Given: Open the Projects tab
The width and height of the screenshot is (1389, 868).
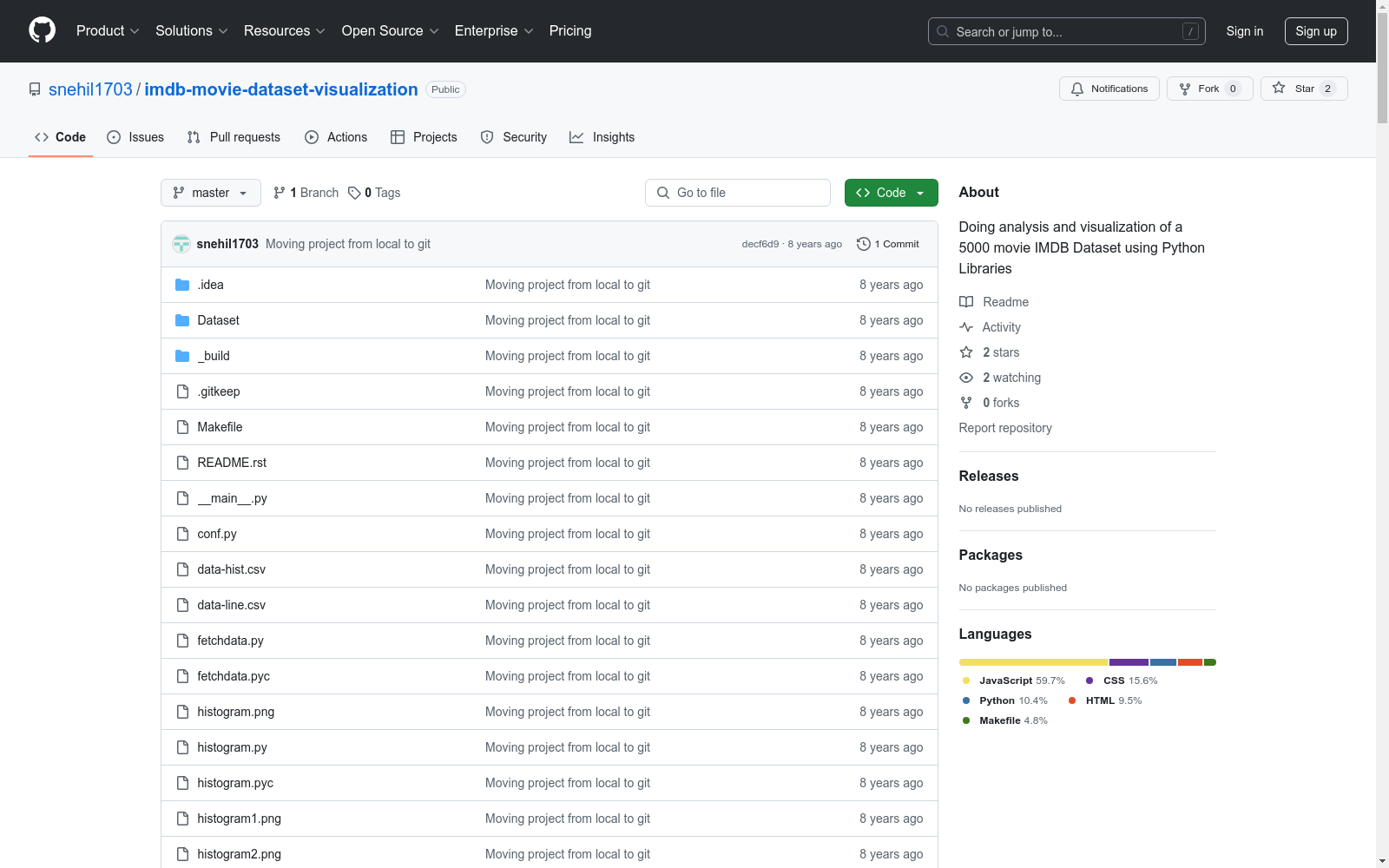Looking at the screenshot, I should click(x=424, y=137).
